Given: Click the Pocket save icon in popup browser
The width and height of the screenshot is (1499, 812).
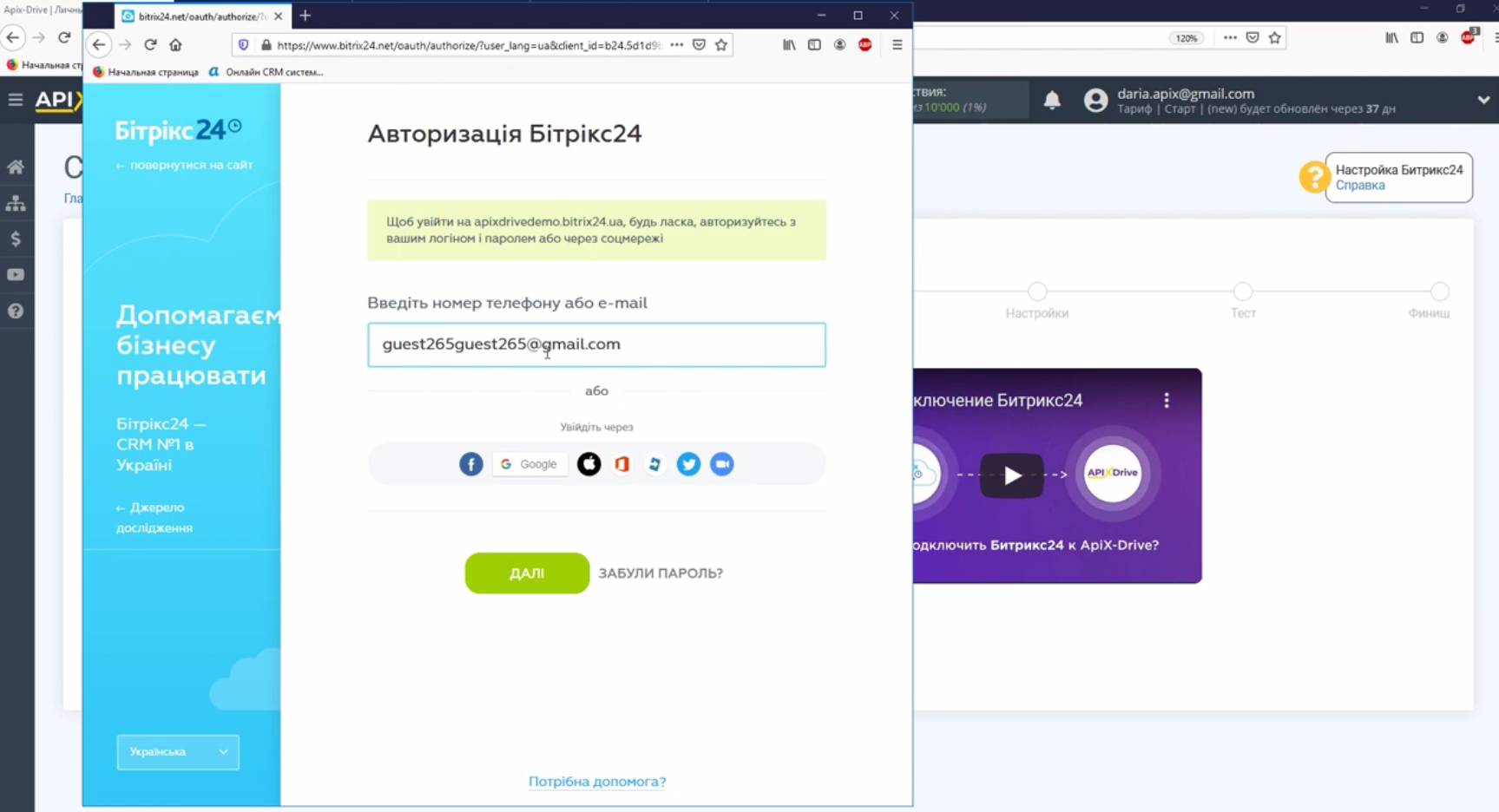Looking at the screenshot, I should click(699, 45).
